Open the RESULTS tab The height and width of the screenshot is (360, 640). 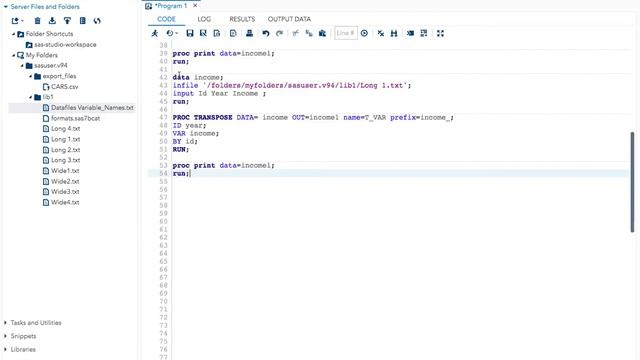point(242,19)
